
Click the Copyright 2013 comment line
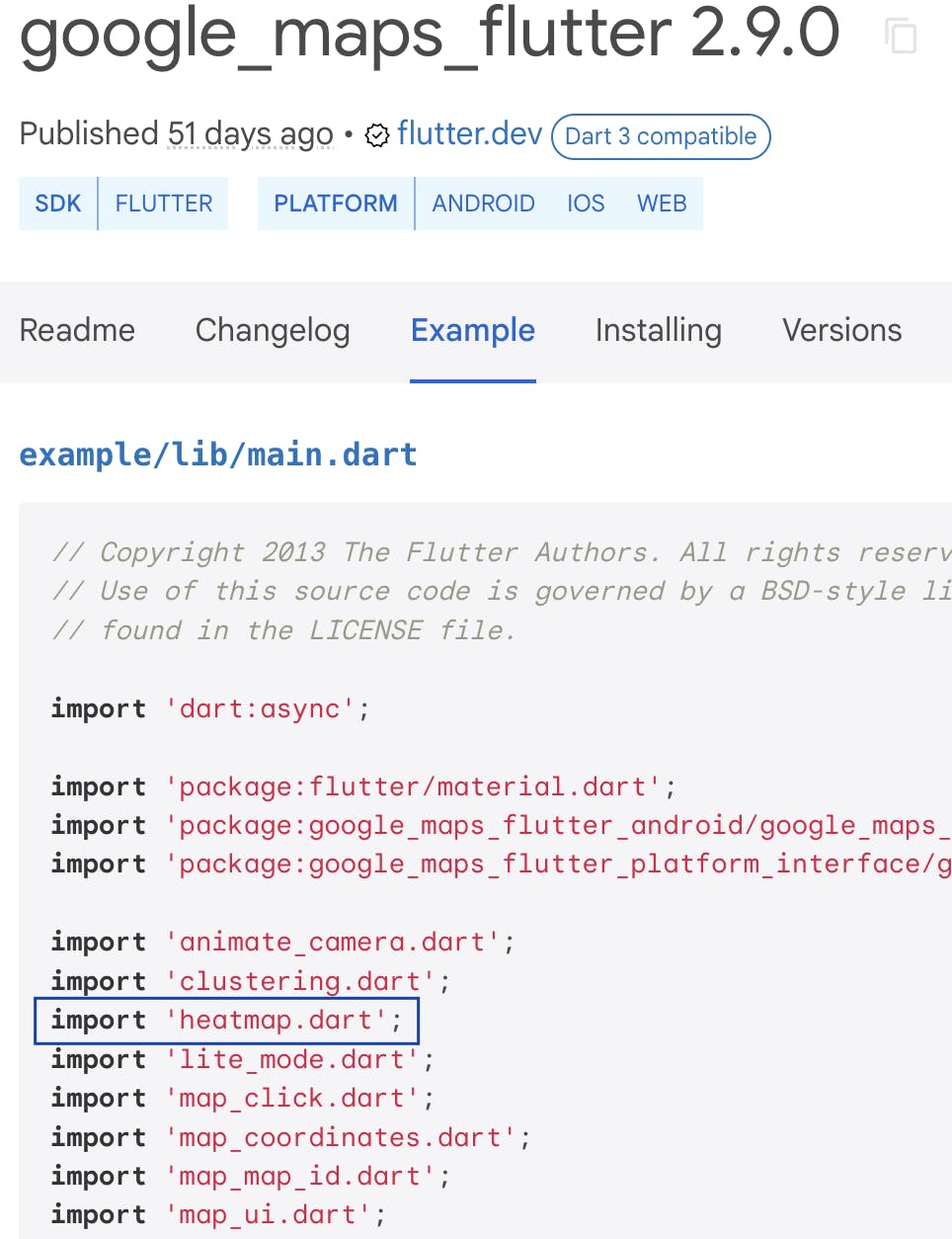[x=501, y=552]
